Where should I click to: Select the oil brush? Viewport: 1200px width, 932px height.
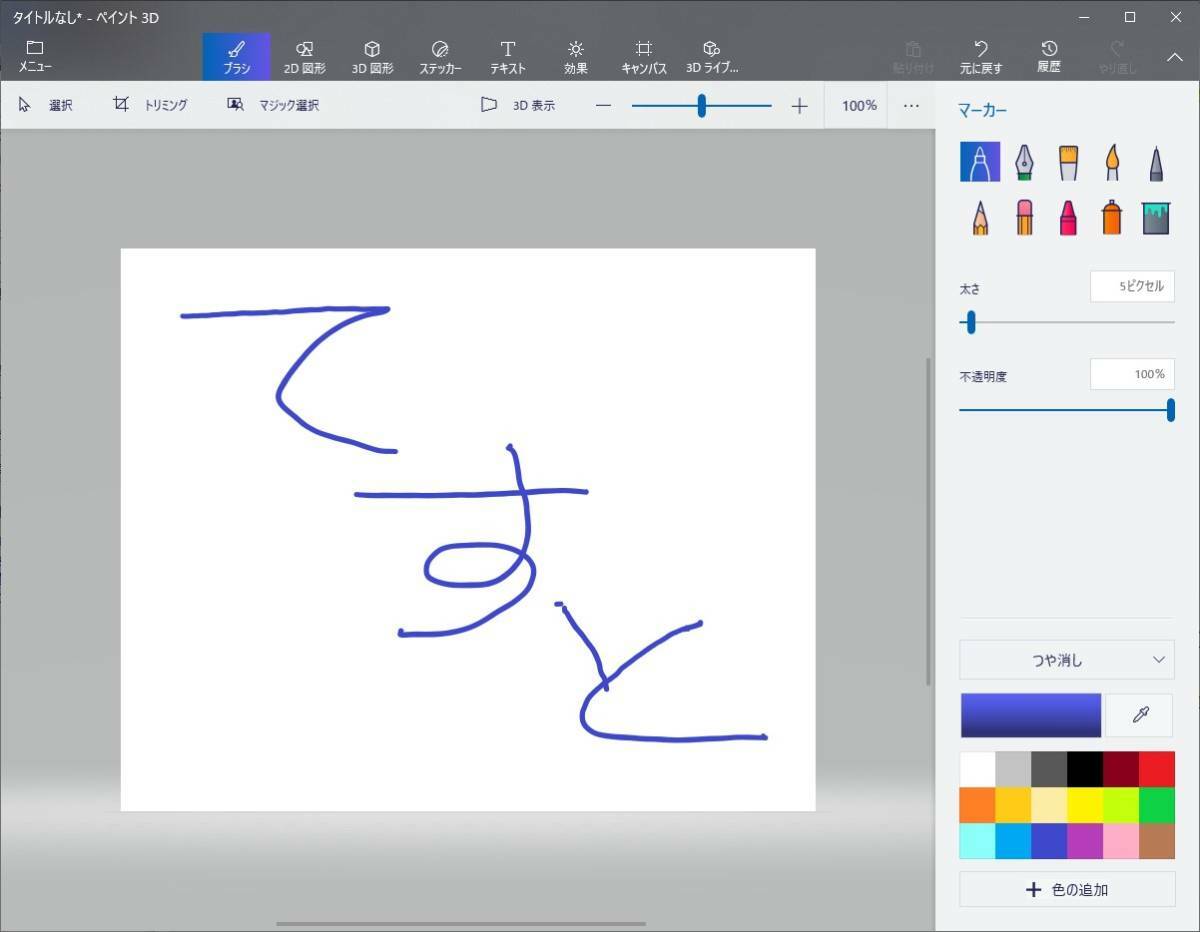(x=1068, y=162)
